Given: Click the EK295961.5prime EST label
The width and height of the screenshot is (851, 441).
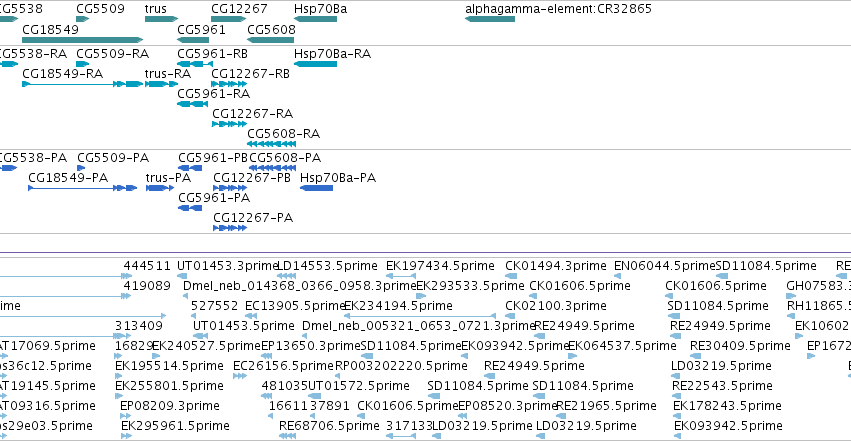Looking at the screenshot, I should [x=175, y=426].
